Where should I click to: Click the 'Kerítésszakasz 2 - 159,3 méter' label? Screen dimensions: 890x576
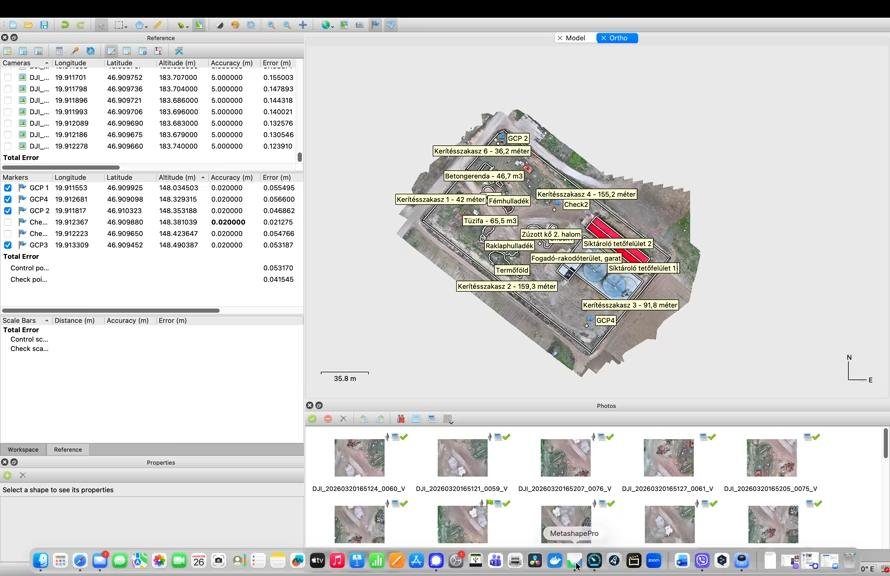pos(507,287)
